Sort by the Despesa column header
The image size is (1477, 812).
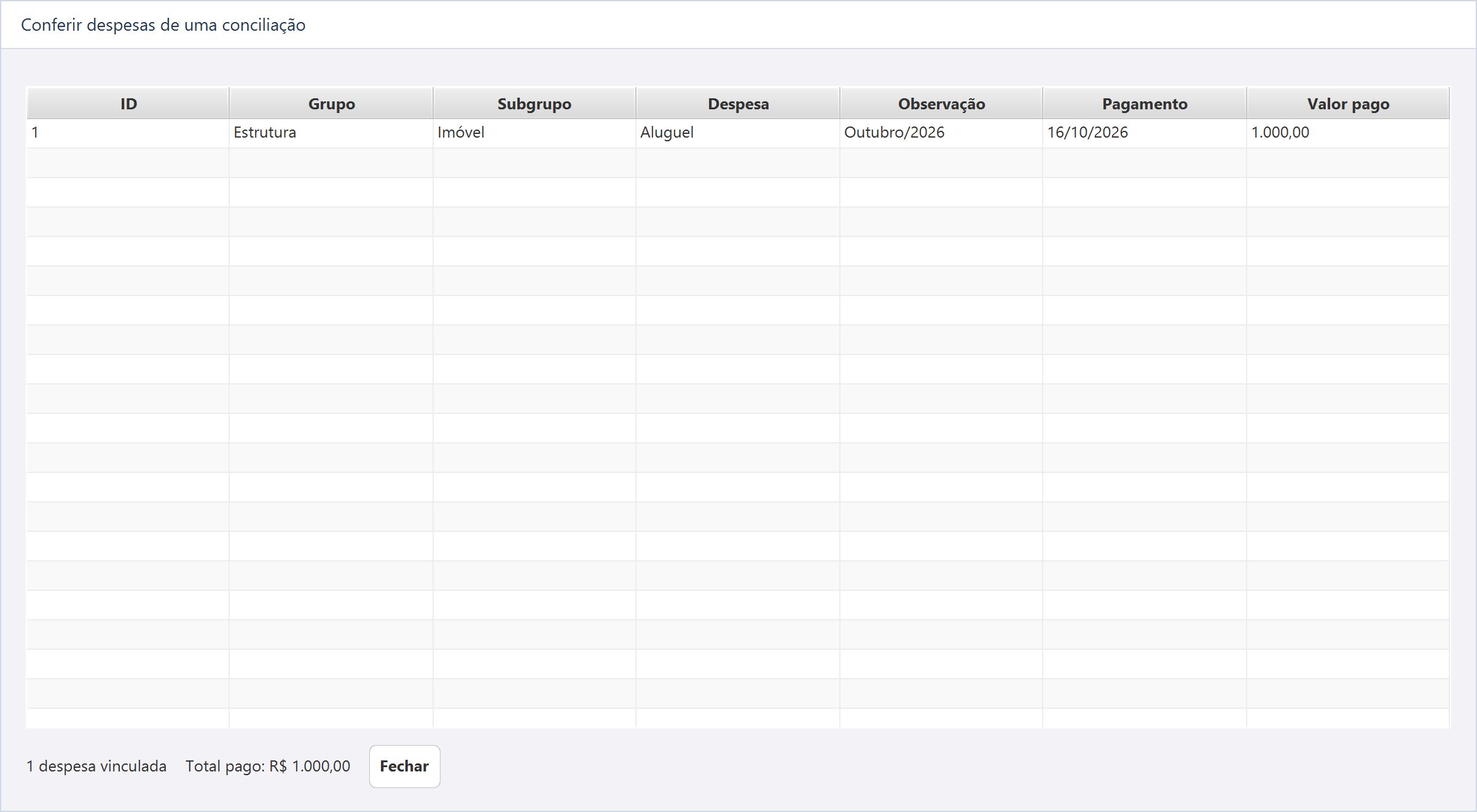738,103
